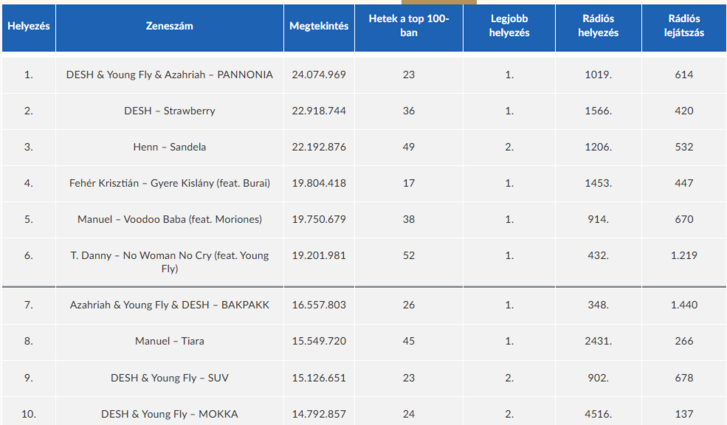
Task: Click radio plays 137 for MOKKA
Action: [x=684, y=414]
